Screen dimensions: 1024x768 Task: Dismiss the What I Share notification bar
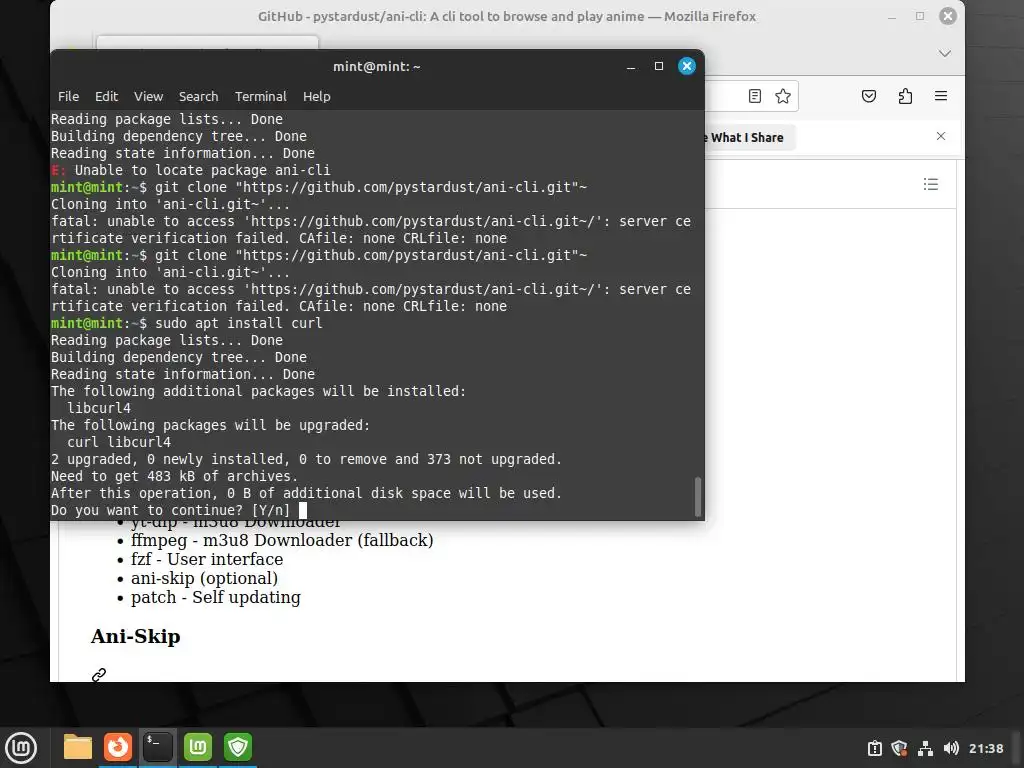940,136
